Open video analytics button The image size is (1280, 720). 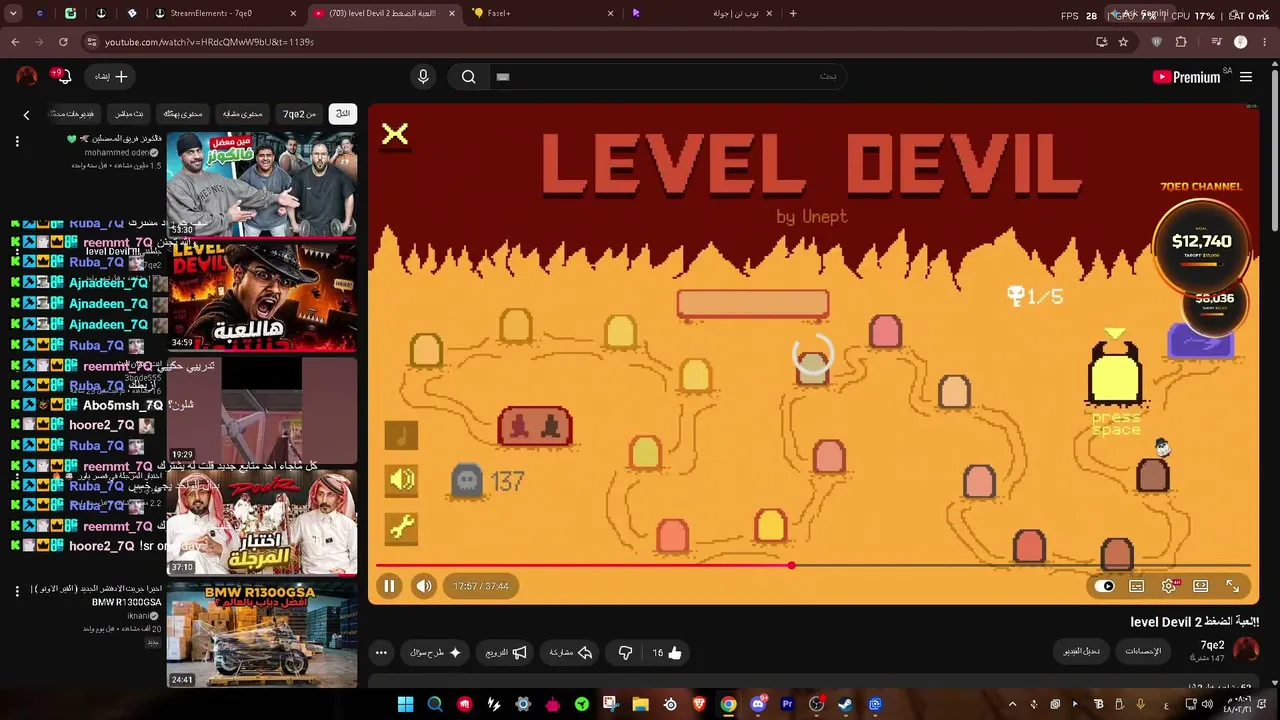(1143, 651)
